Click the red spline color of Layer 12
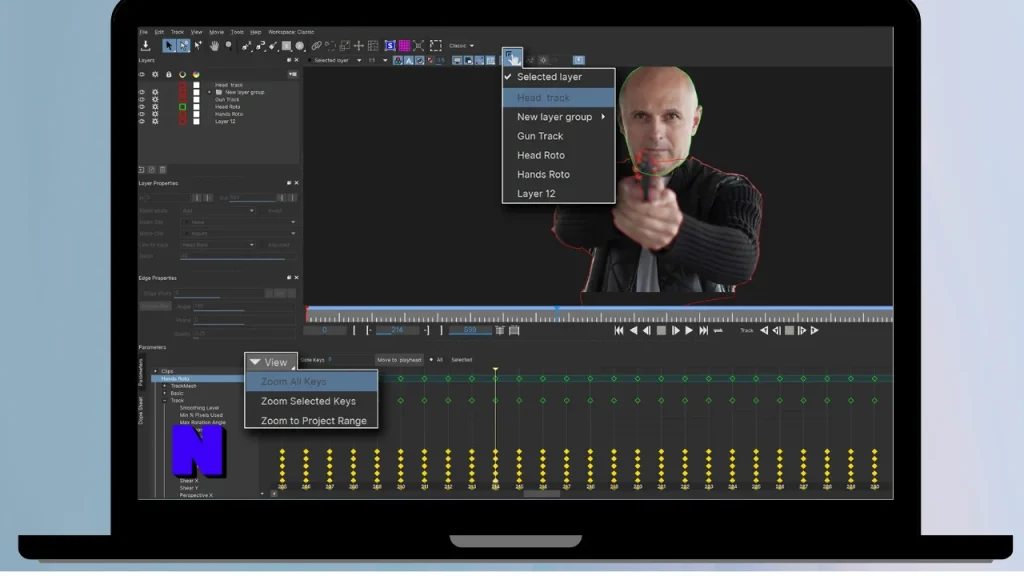 [182, 121]
